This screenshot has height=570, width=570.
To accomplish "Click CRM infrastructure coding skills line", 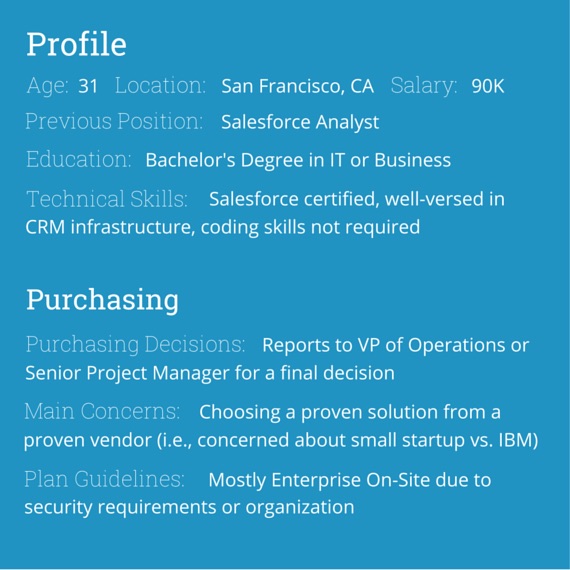I will coord(222,227).
